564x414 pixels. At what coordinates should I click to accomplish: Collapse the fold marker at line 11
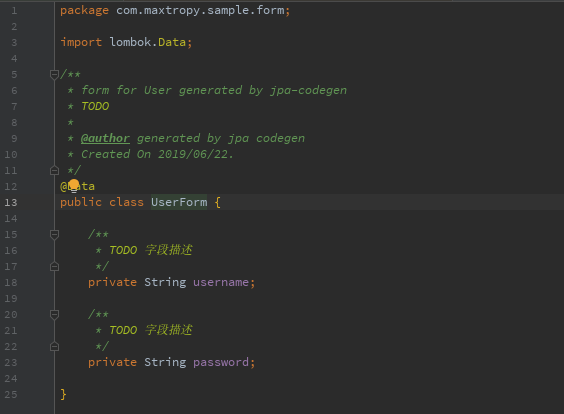[54, 170]
